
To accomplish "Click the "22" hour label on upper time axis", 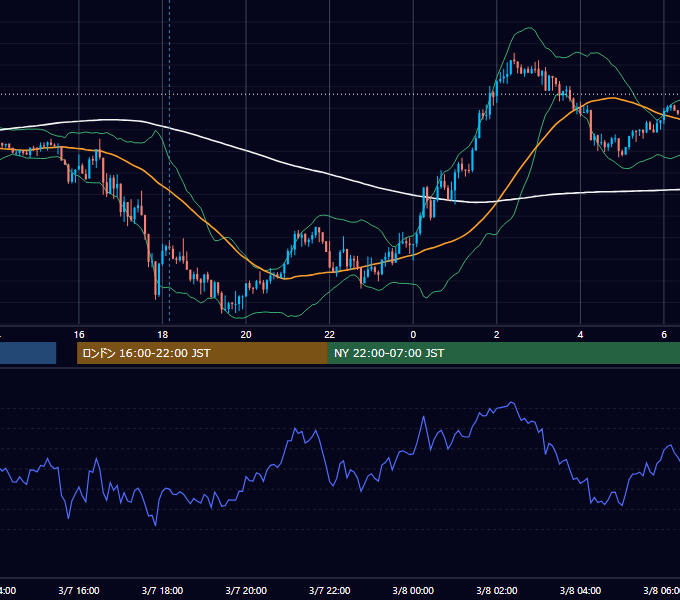I will (330, 335).
